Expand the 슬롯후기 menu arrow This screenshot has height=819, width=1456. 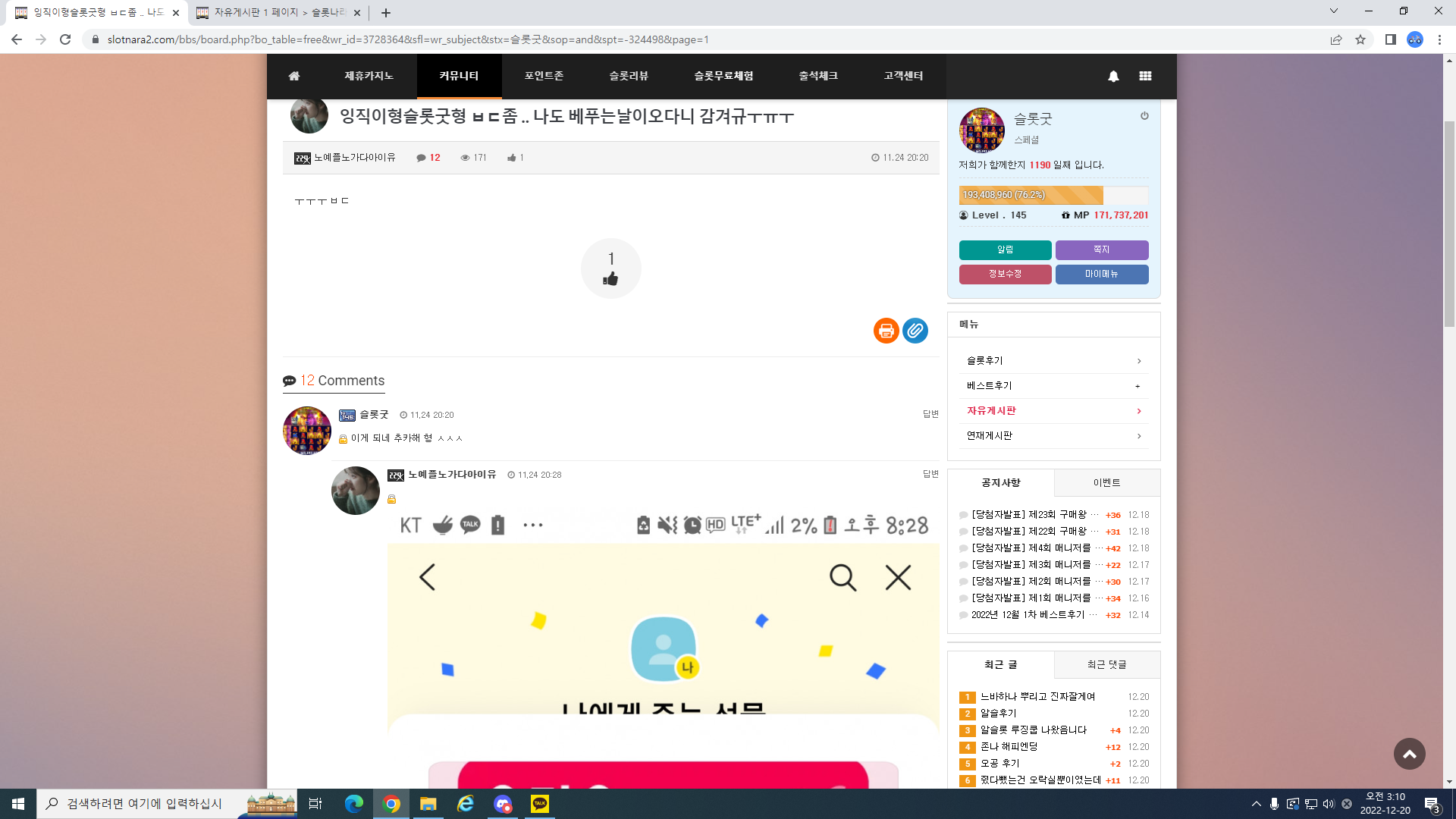click(x=1139, y=361)
